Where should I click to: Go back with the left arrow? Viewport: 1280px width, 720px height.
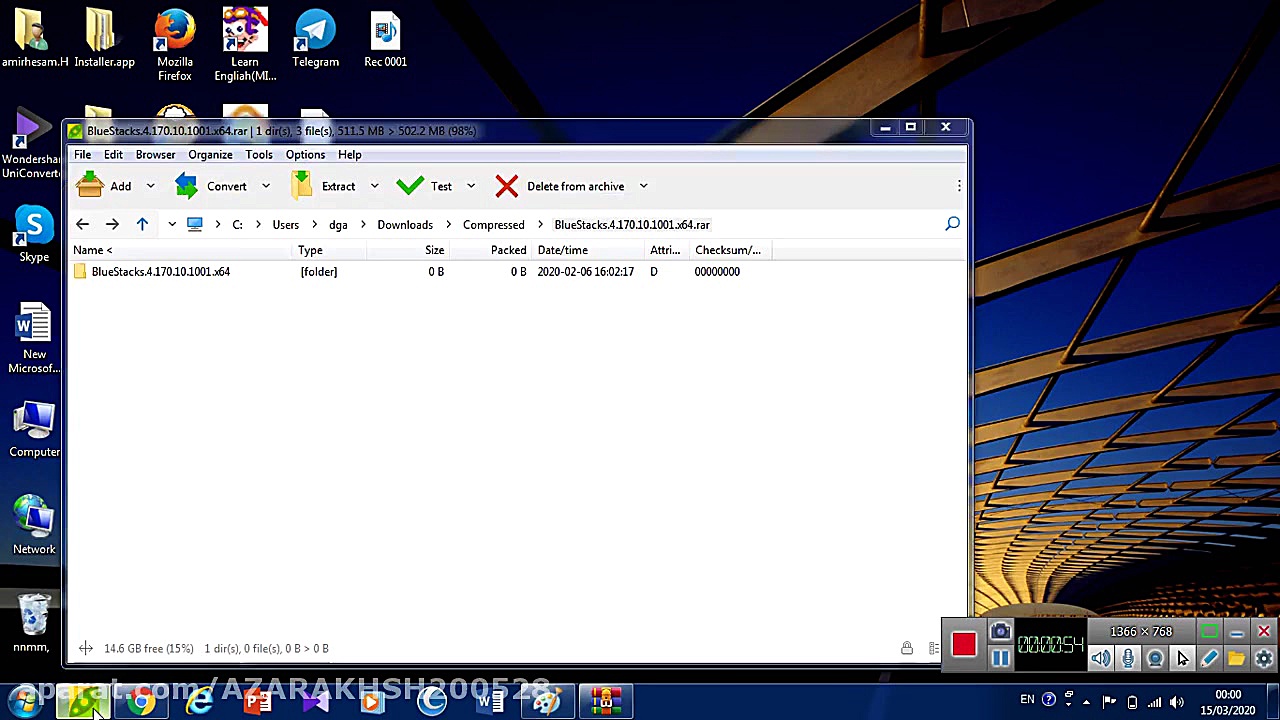[82, 225]
